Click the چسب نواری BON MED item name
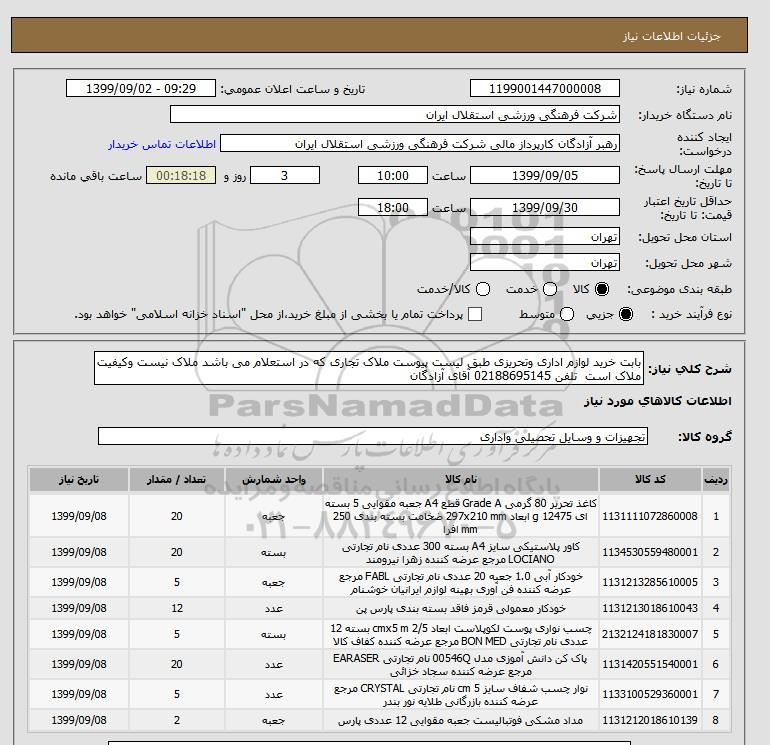The height and width of the screenshot is (745, 770). coord(461,635)
